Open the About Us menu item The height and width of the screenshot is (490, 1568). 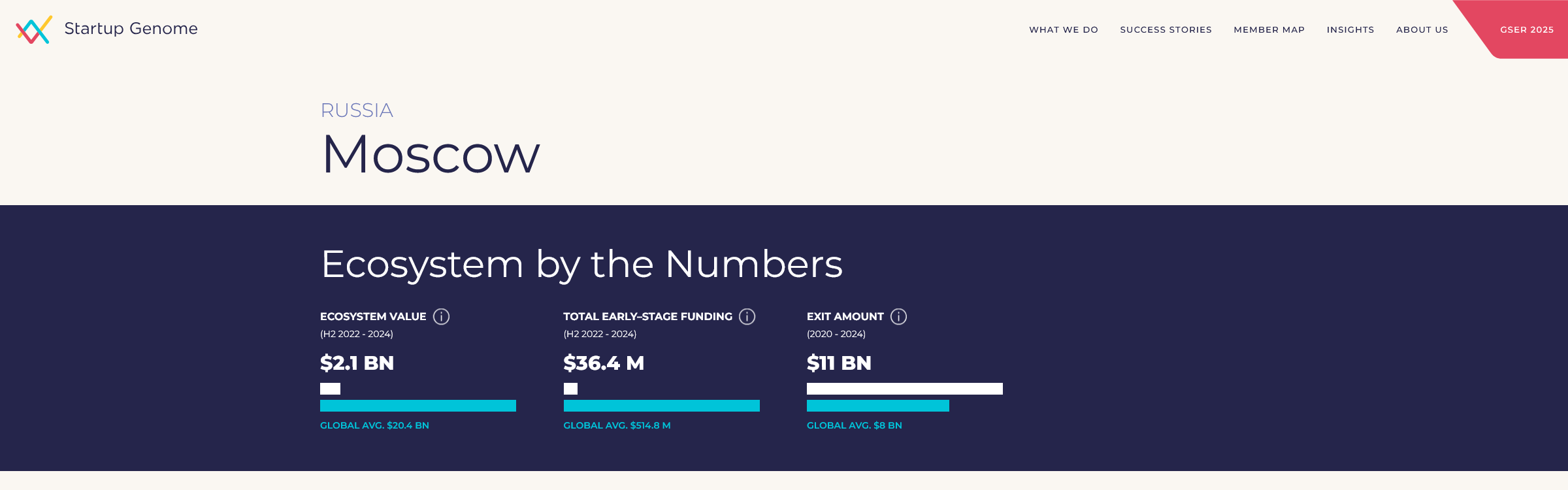click(x=1422, y=30)
